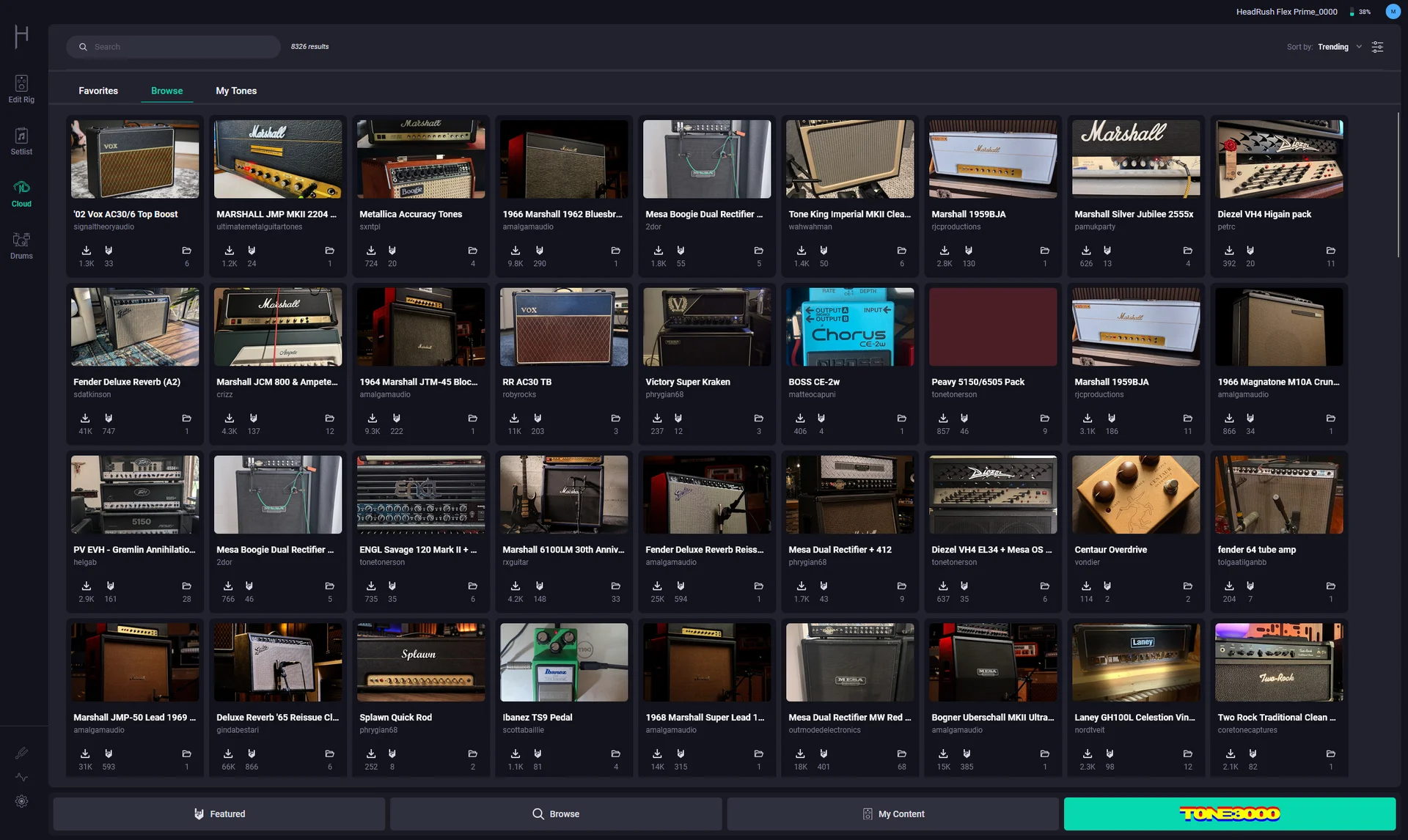Switch to the Favorites tab
This screenshot has width=1408, height=840.
pyautogui.click(x=98, y=91)
